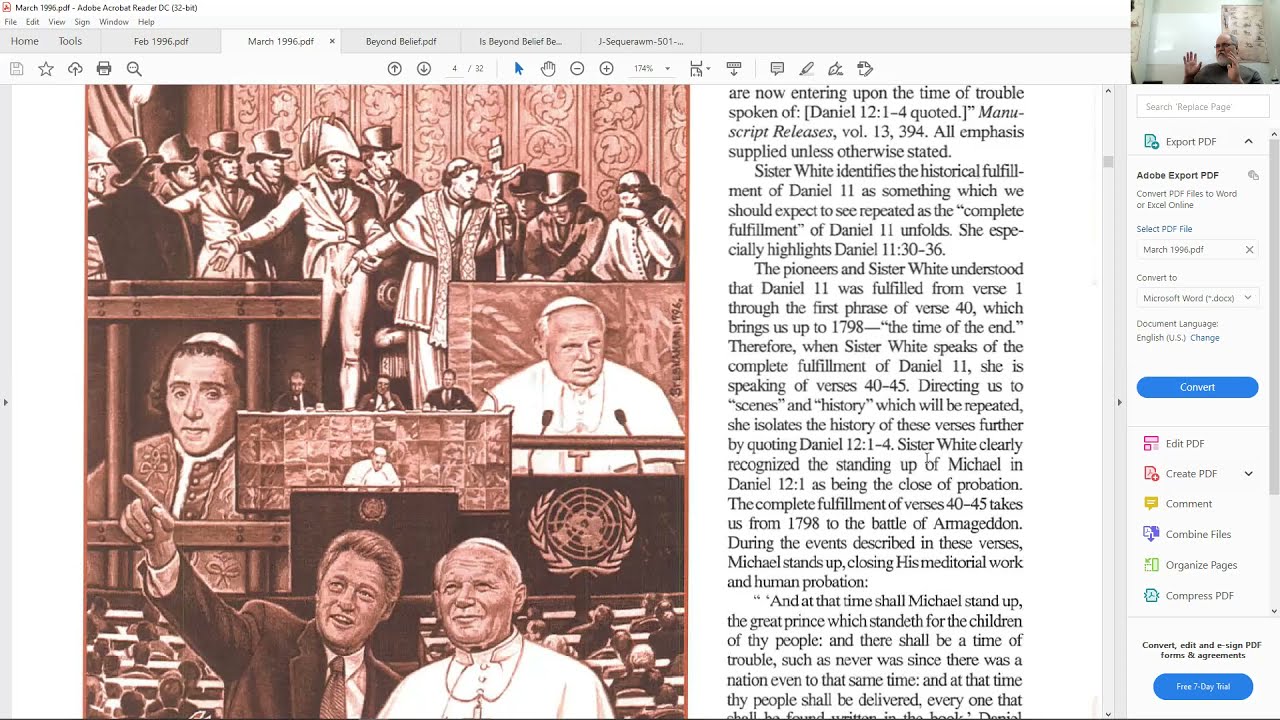Open Combine Files tool
Image resolution: width=1280 pixels, height=720 pixels.
click(x=1198, y=535)
